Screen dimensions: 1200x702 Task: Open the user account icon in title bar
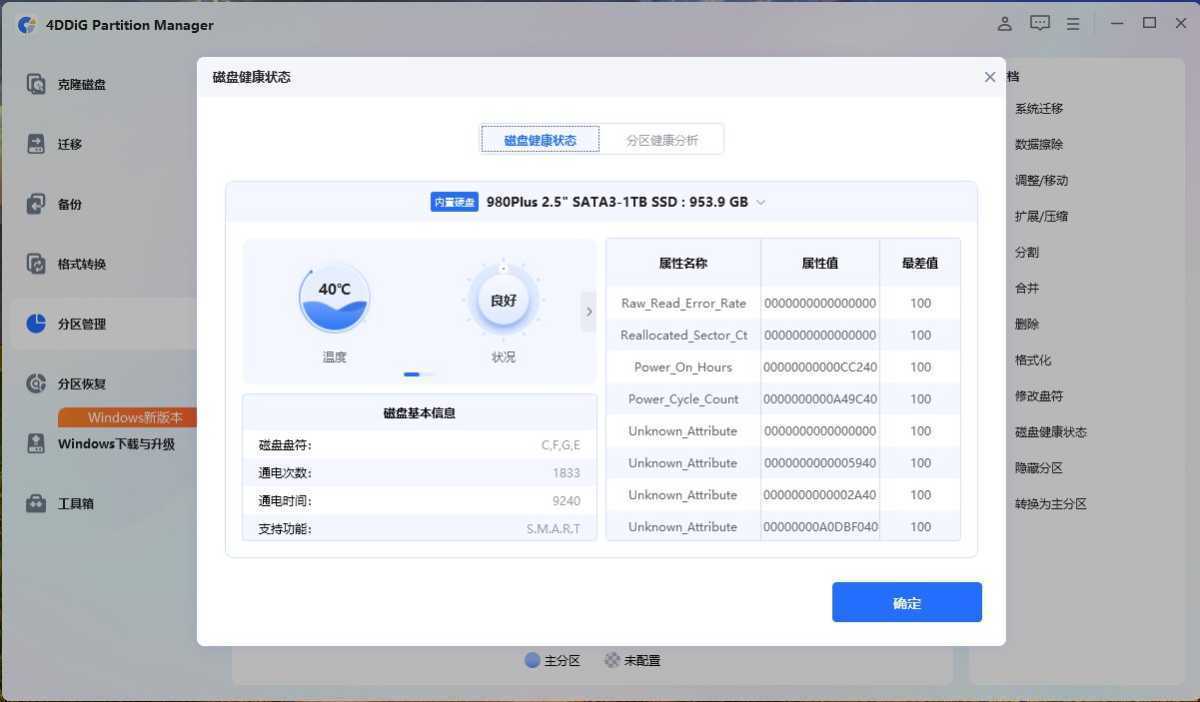pos(1004,23)
